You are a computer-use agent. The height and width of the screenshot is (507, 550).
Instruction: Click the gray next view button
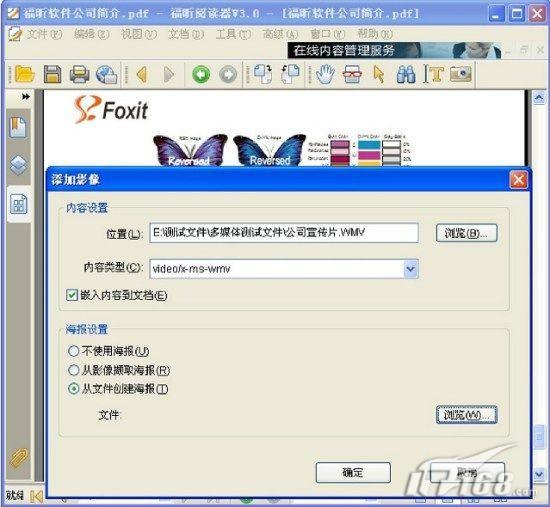228,74
